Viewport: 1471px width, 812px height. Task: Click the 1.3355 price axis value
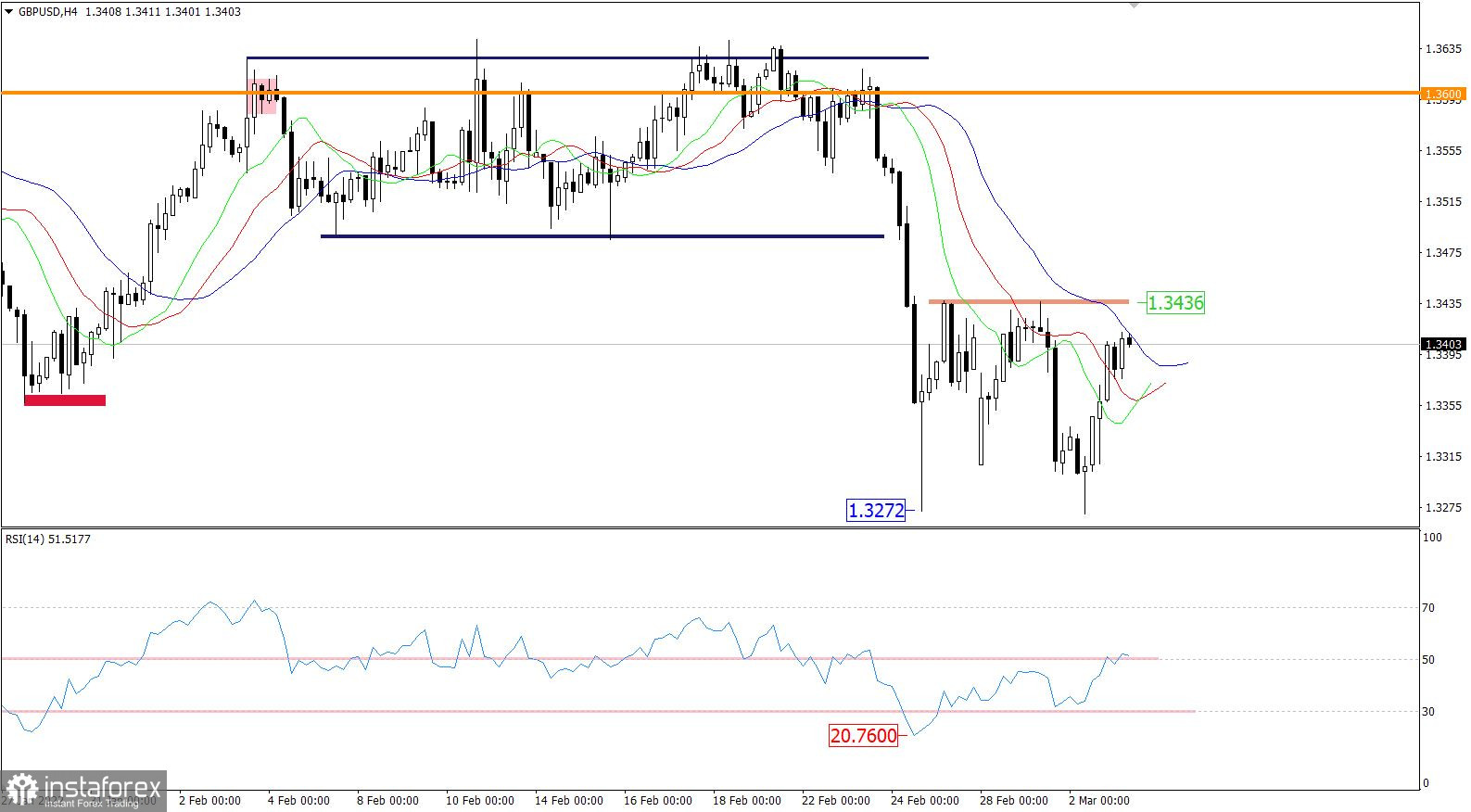coord(1443,406)
